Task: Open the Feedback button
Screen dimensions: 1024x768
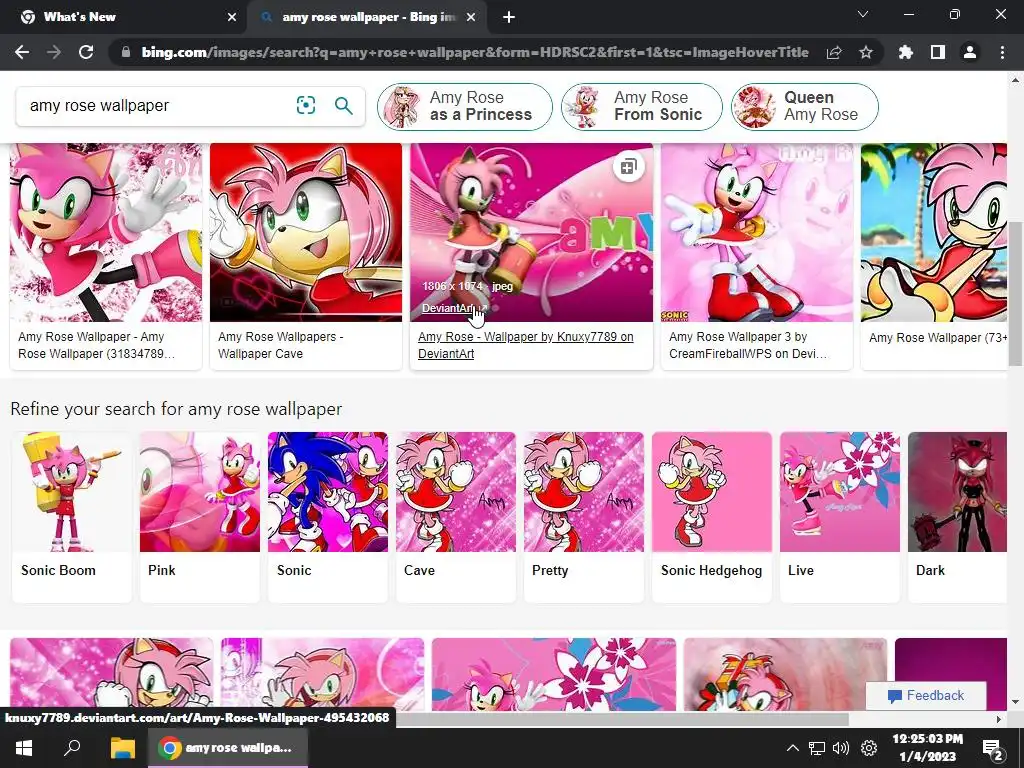Action: point(925,696)
